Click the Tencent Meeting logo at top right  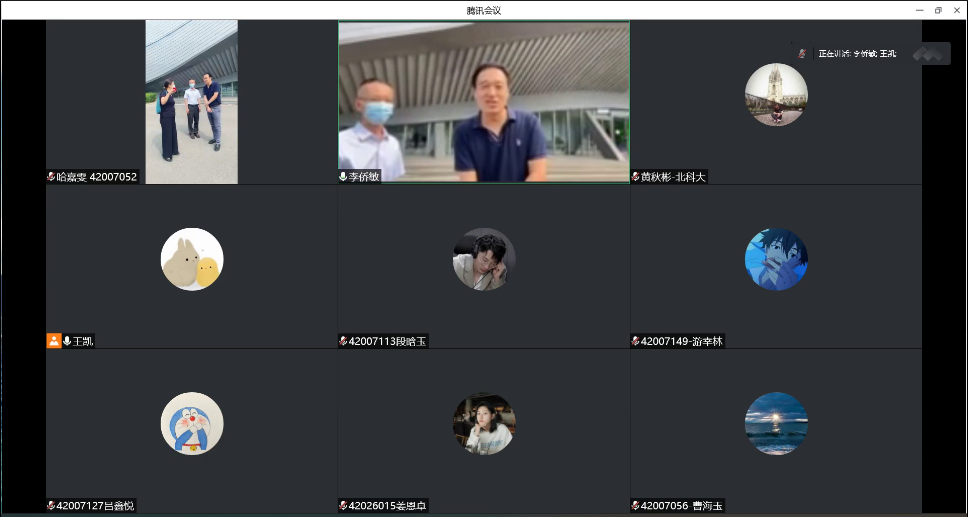931,53
